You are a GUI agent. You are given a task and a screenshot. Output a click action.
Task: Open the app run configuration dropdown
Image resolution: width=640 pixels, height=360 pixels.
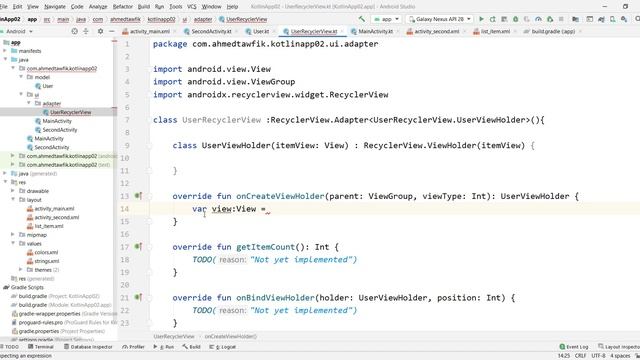[386, 19]
